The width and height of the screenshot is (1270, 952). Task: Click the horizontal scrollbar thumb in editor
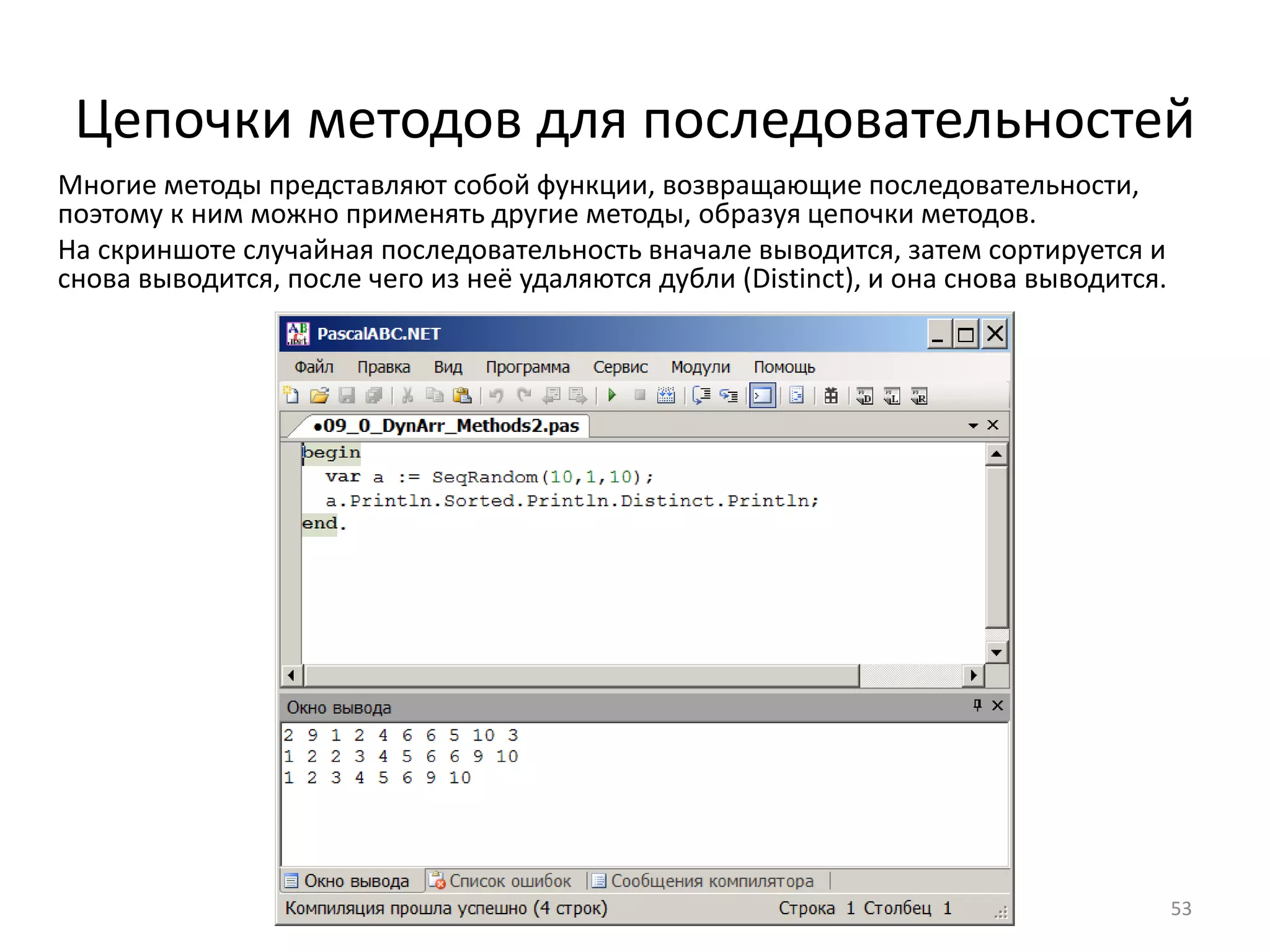point(582,675)
